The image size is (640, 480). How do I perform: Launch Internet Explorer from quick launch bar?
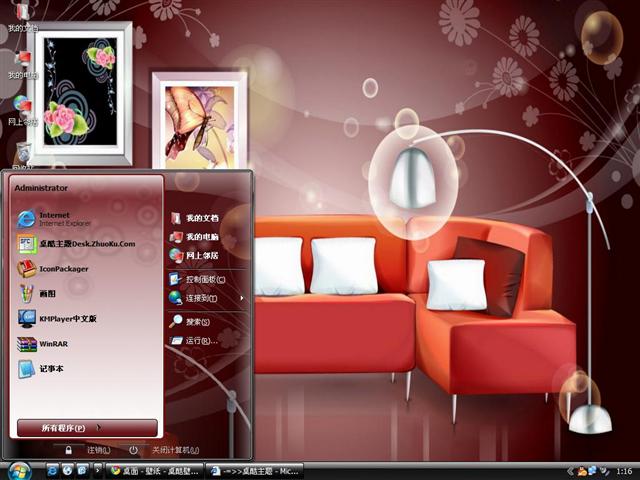pos(53,471)
